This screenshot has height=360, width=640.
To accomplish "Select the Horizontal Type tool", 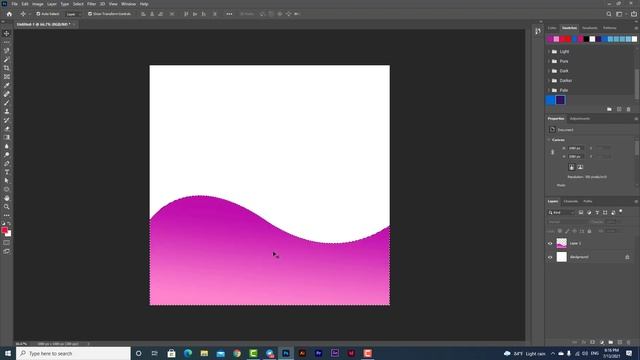I will (x=7, y=172).
